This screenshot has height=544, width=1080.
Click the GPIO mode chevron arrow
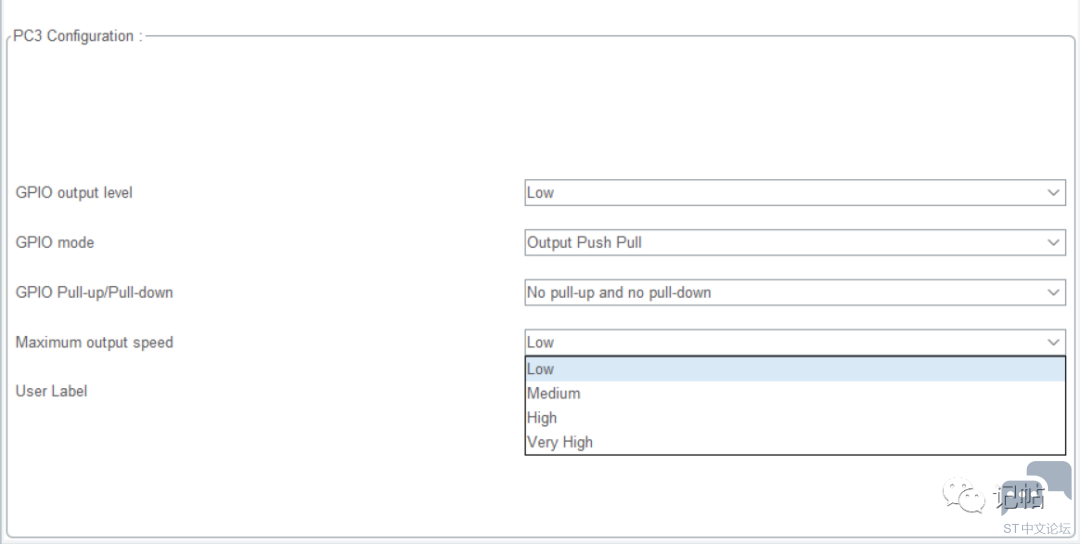1053,242
